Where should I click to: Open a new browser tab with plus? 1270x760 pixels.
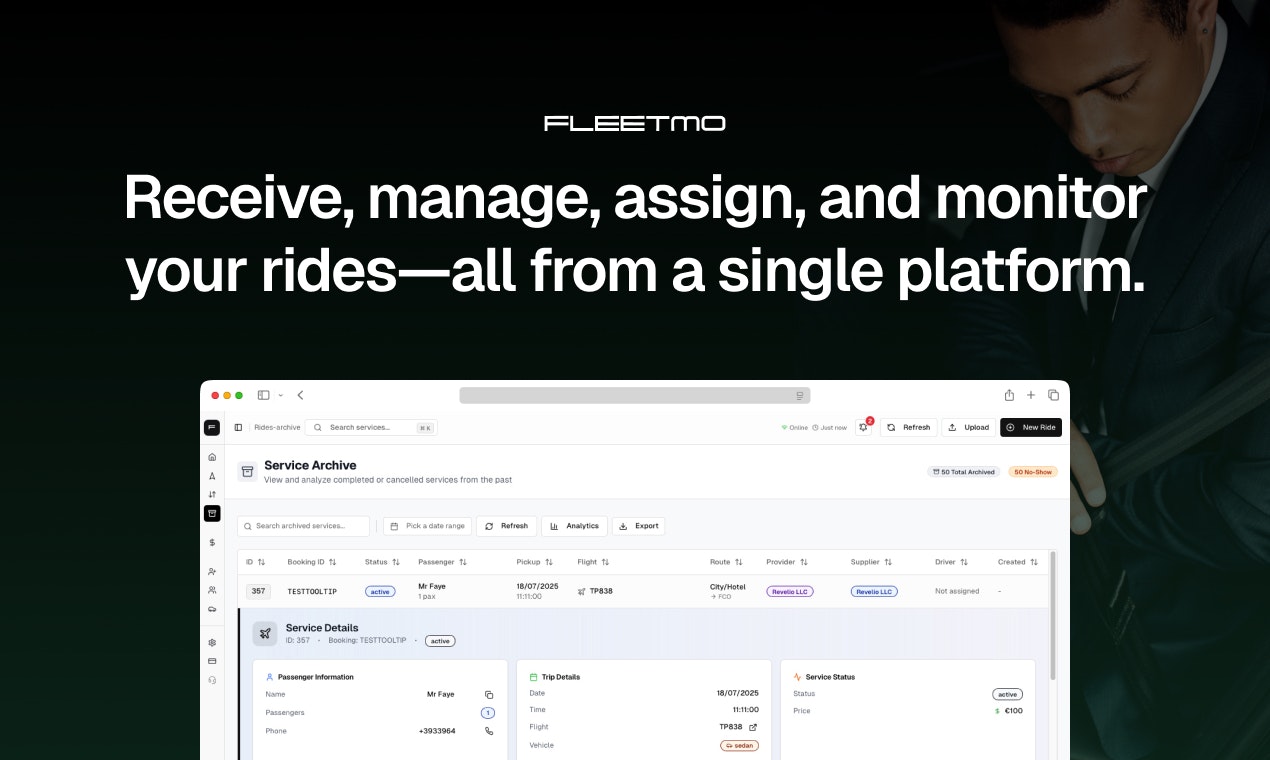tap(1031, 395)
